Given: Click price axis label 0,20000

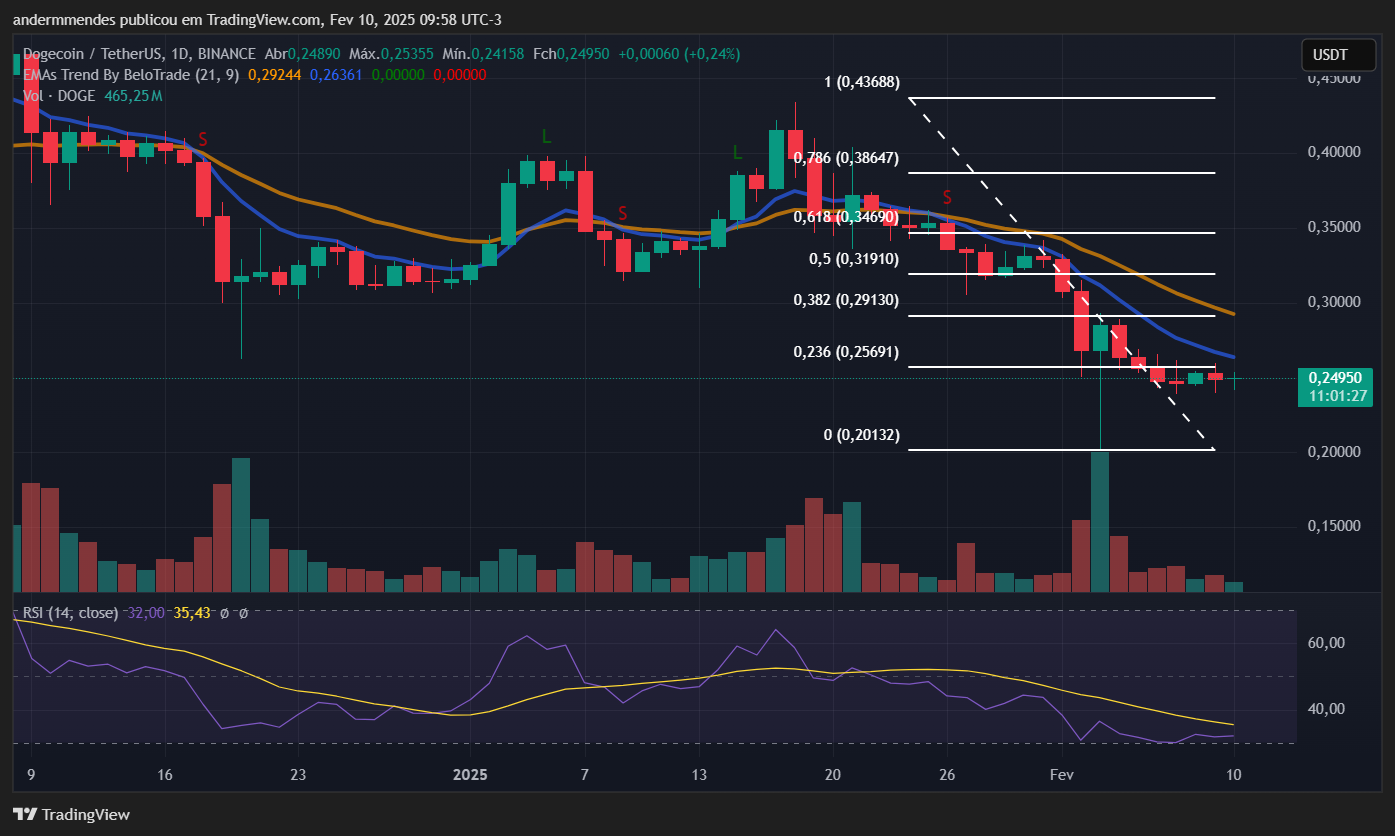Looking at the screenshot, I should [1334, 452].
